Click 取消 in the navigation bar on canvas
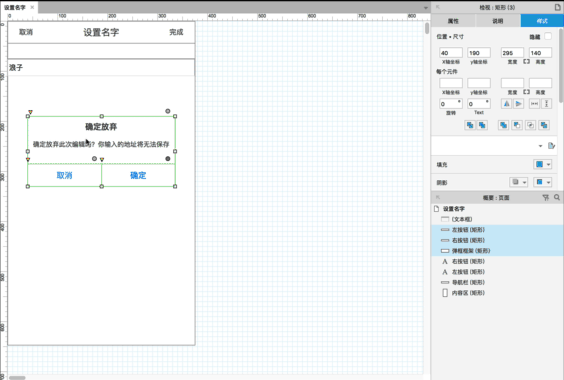This screenshot has width=564, height=380. click(26, 32)
